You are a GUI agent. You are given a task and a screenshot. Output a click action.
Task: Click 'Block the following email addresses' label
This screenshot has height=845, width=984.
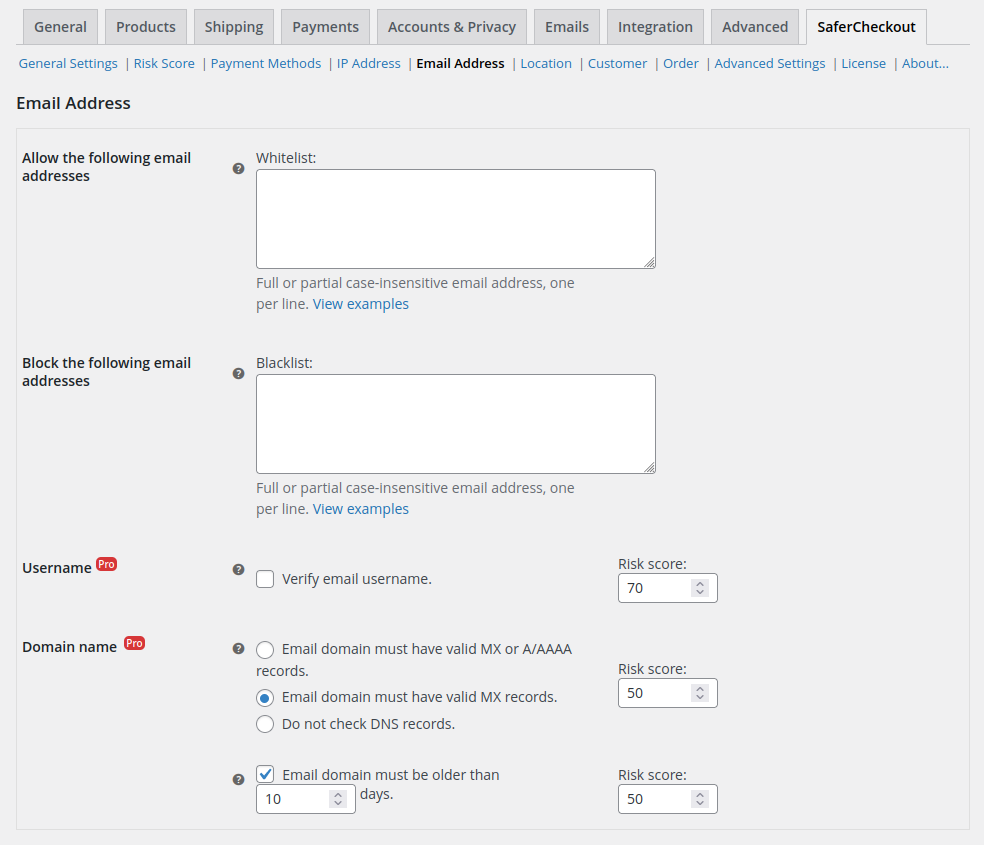click(107, 372)
